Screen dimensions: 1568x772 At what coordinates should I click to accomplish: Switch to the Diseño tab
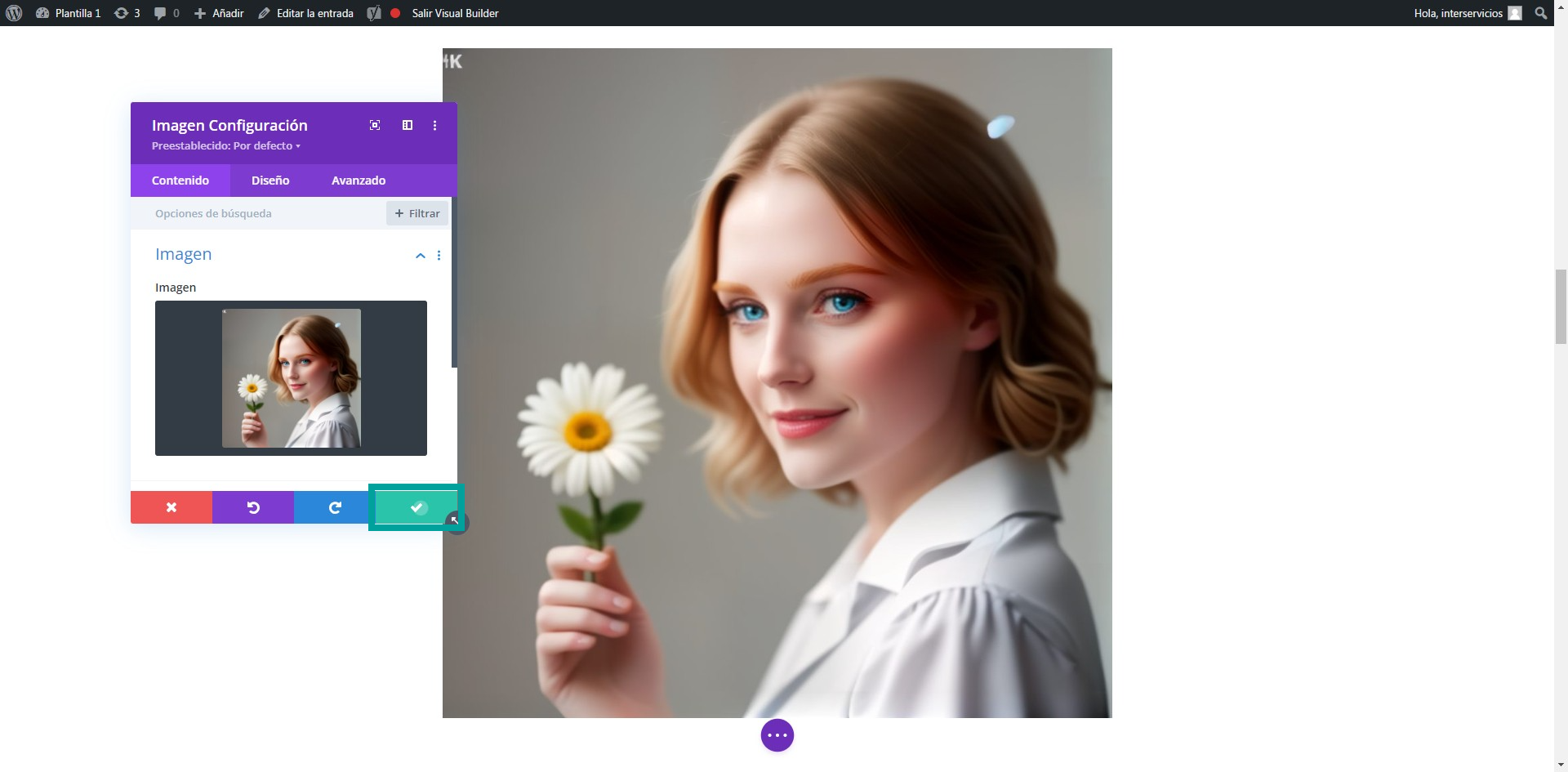(x=270, y=181)
